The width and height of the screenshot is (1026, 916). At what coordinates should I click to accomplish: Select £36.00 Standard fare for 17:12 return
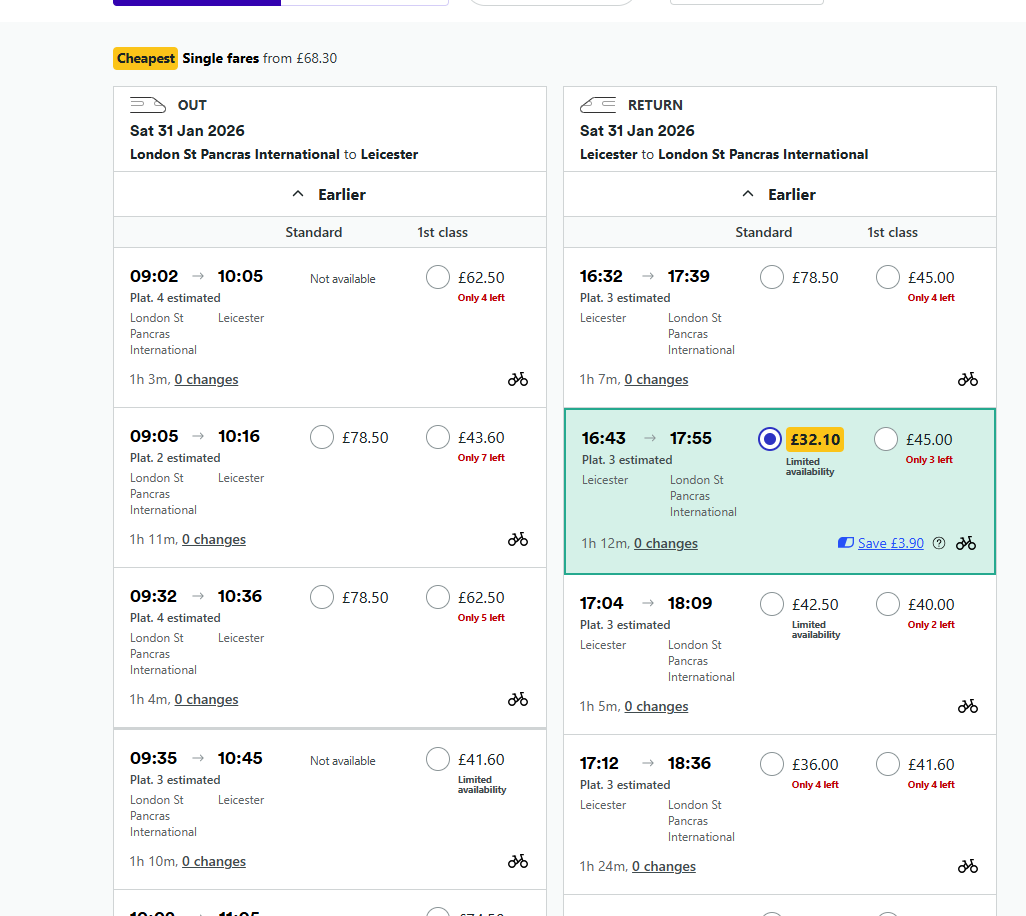pos(772,764)
